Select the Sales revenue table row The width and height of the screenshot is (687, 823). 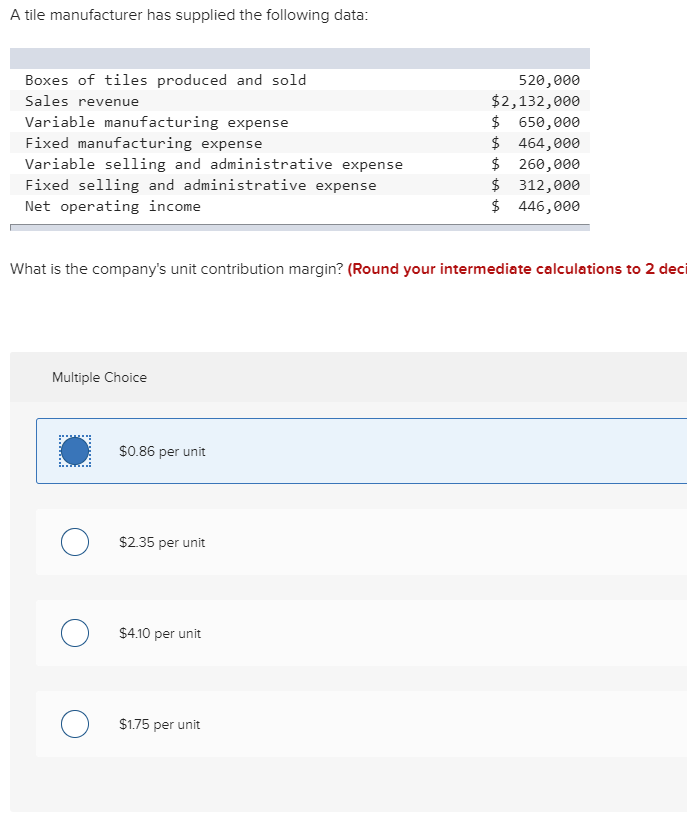point(300,101)
